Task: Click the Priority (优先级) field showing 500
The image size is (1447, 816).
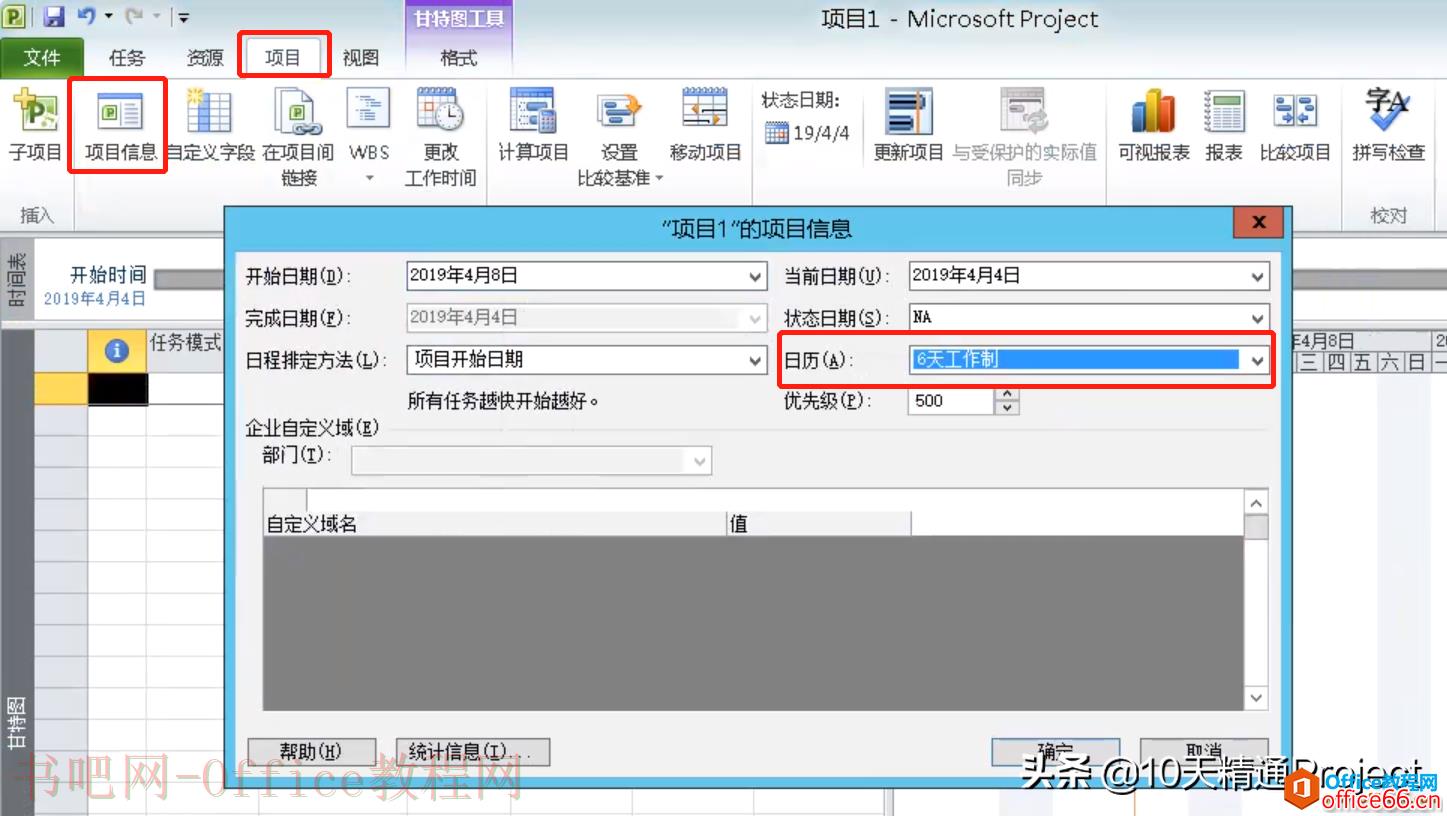Action: coord(953,401)
